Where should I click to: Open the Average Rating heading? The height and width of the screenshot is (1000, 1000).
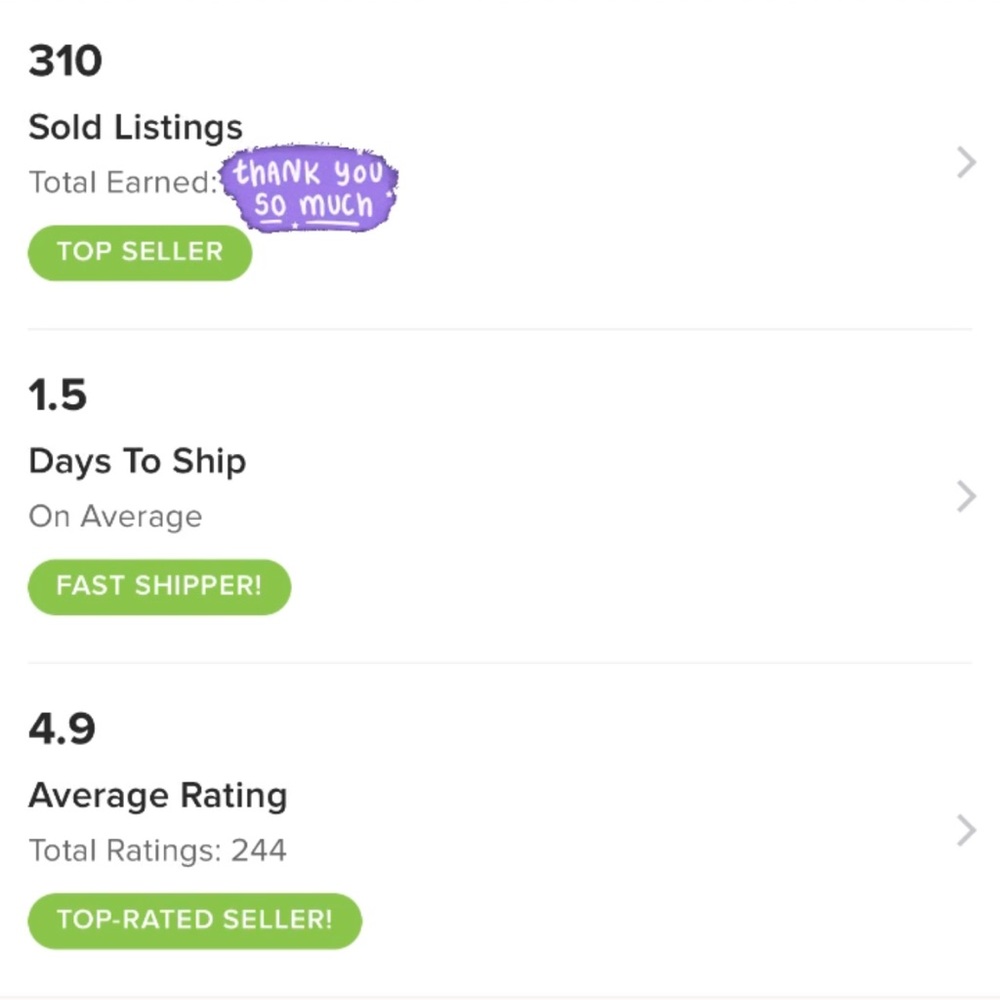(x=158, y=795)
